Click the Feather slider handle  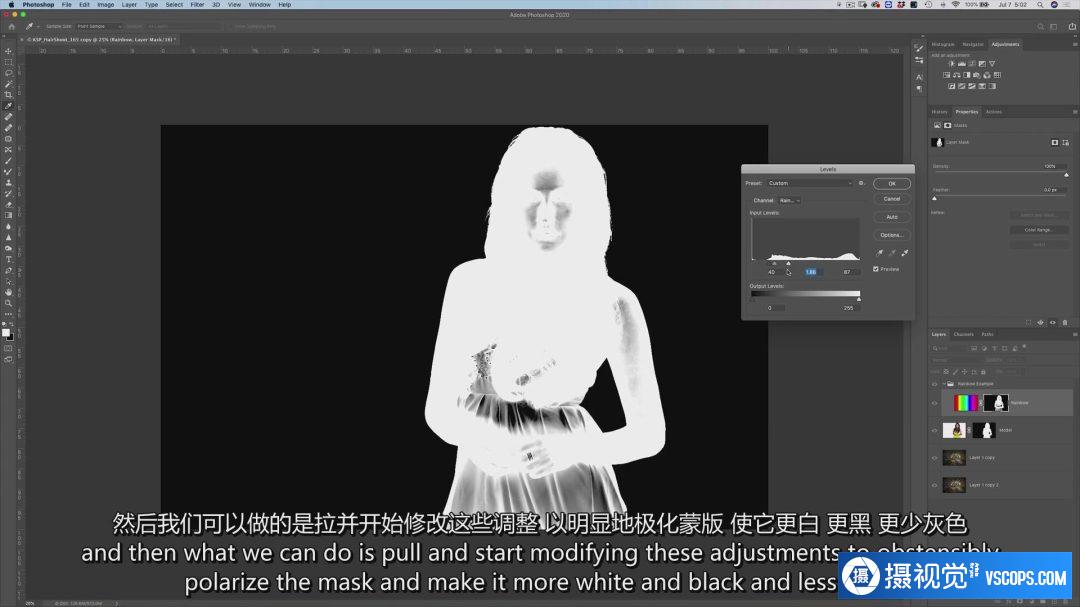pyautogui.click(x=935, y=198)
